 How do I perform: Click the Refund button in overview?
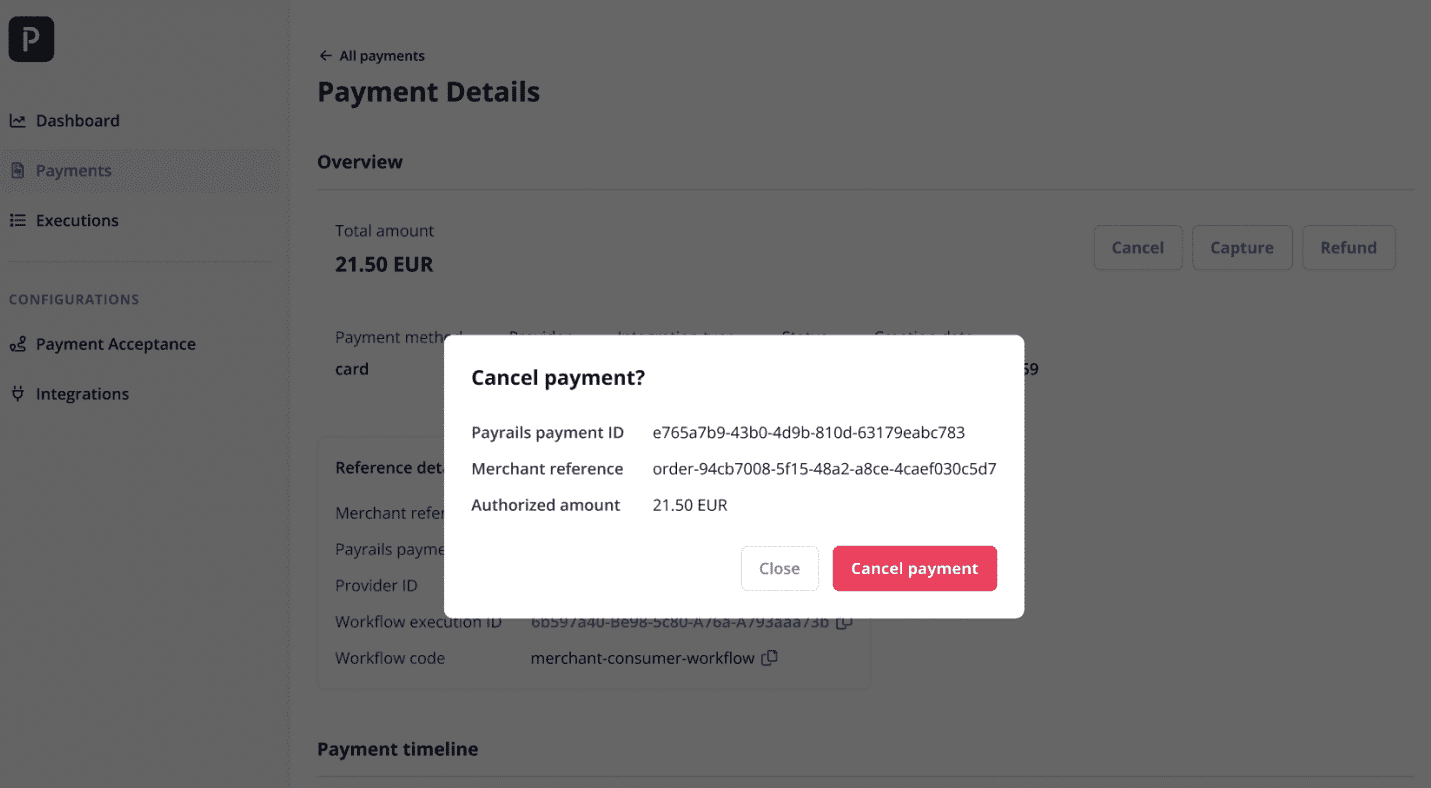[x=1348, y=248]
